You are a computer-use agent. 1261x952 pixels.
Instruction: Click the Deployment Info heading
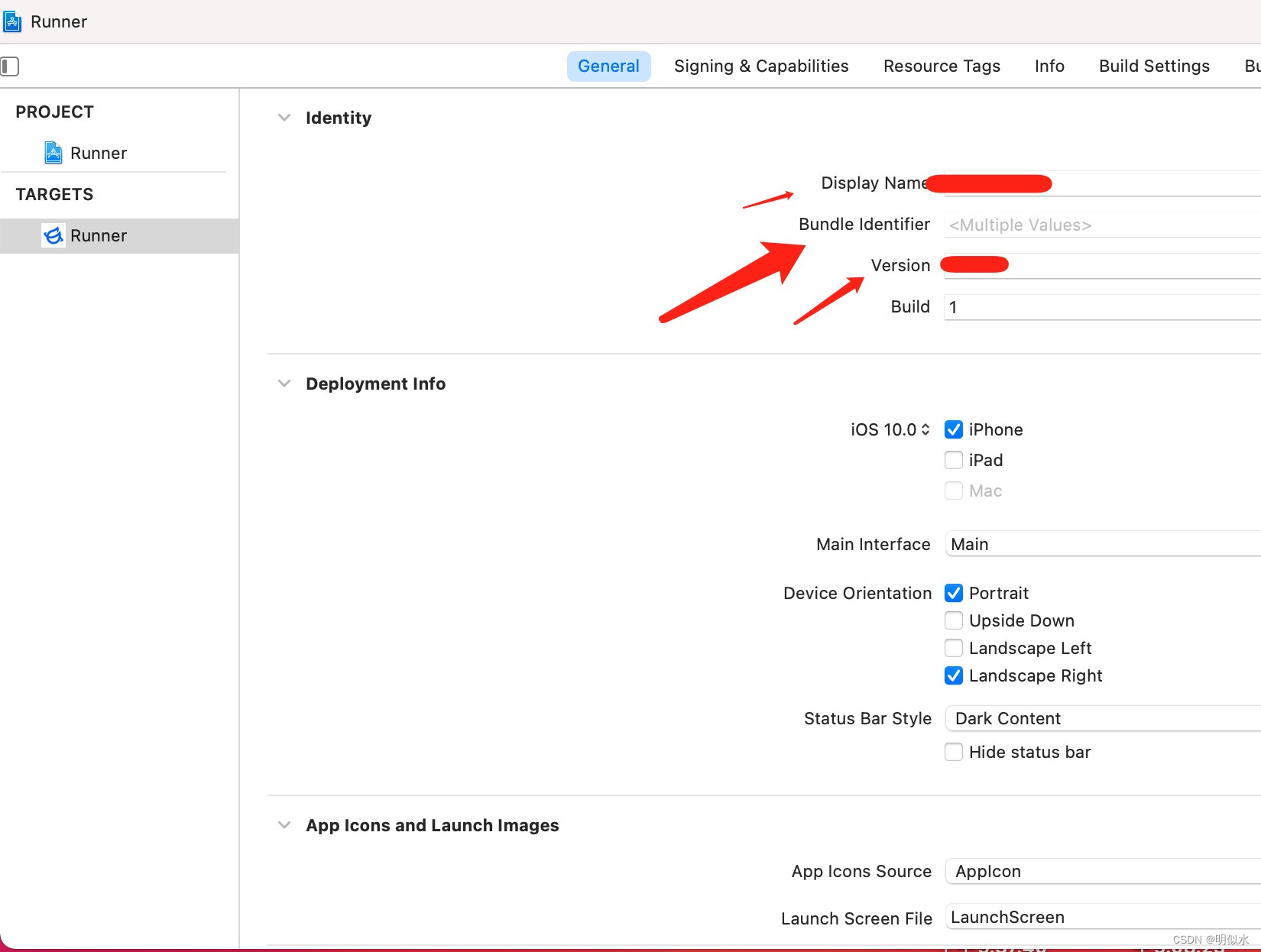click(375, 384)
